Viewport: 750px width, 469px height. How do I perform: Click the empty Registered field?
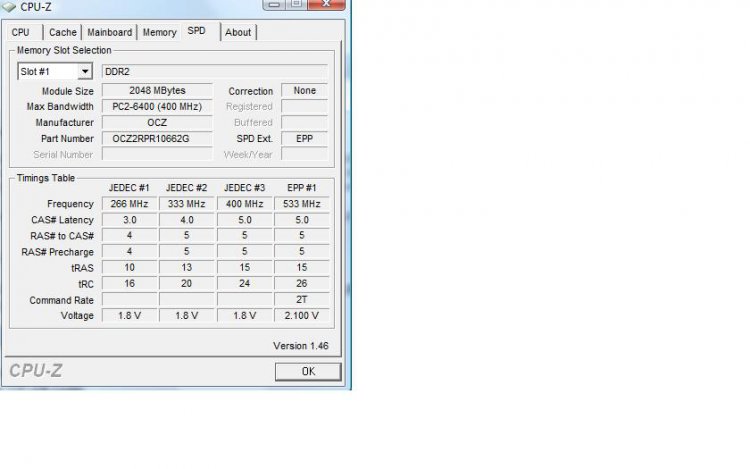point(305,107)
